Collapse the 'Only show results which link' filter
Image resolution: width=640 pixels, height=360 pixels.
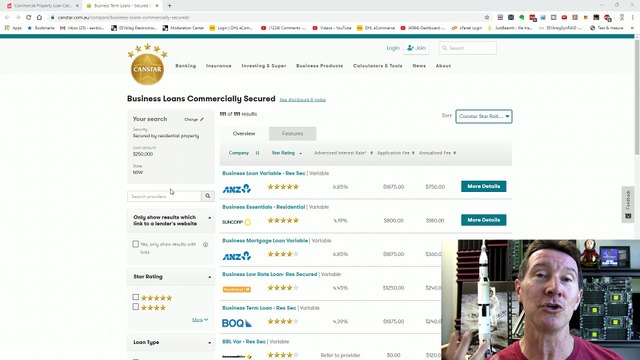click(210, 218)
